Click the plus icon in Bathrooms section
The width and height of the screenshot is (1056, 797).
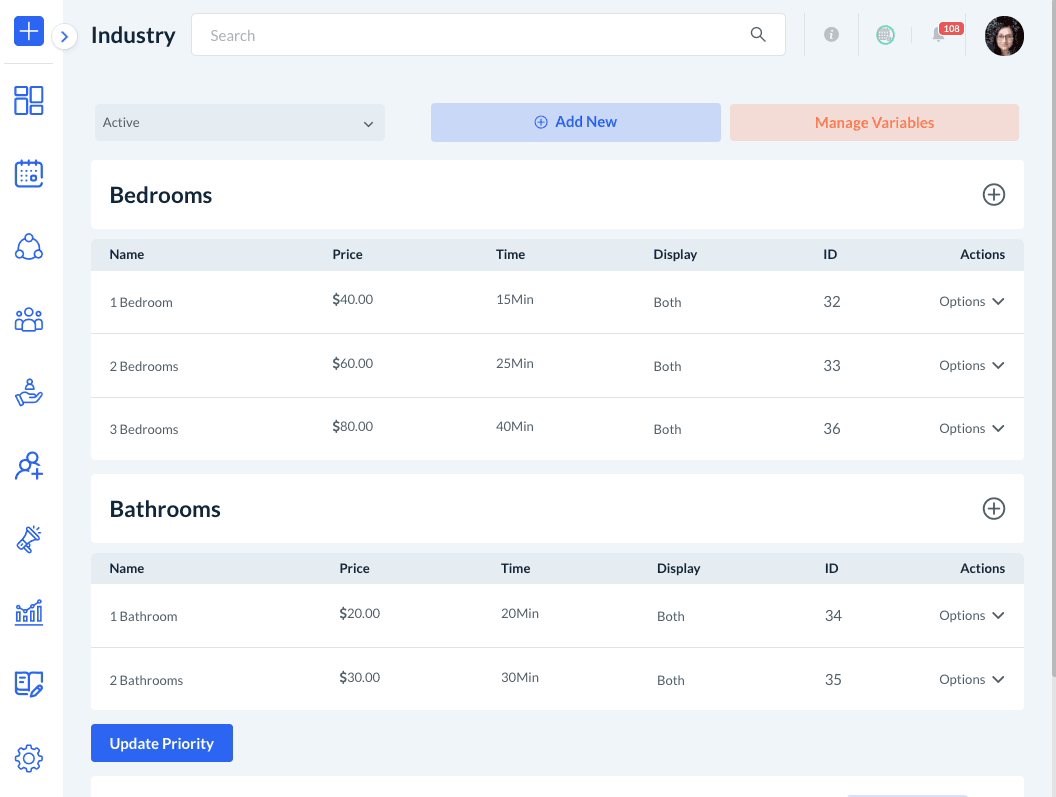[993, 509]
